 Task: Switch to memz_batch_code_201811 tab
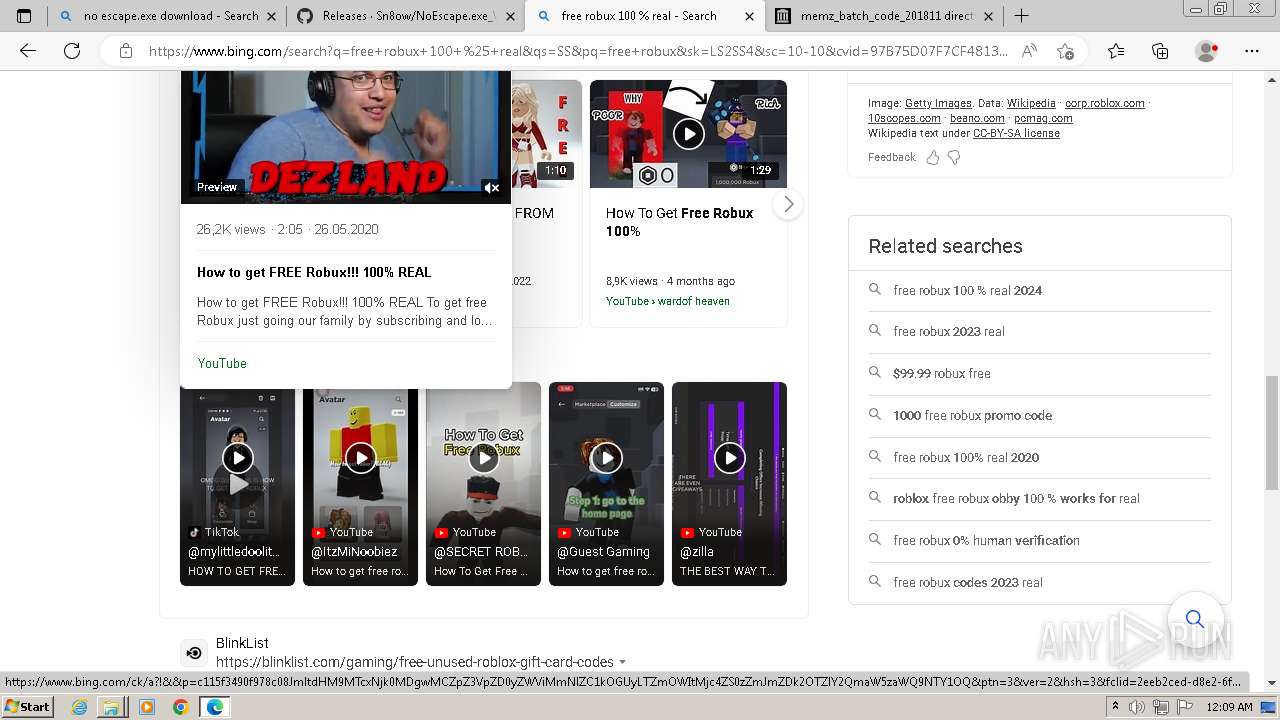click(x=885, y=16)
